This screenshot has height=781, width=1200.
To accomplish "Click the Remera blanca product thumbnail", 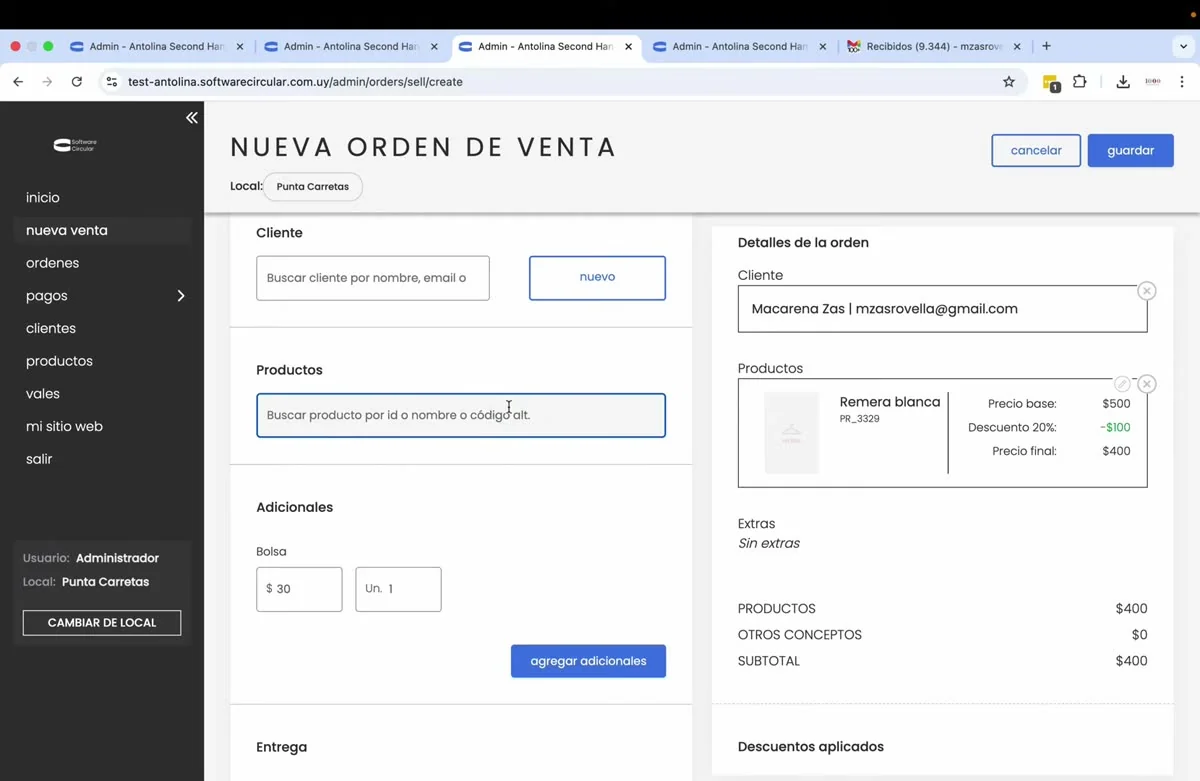I will coord(791,433).
